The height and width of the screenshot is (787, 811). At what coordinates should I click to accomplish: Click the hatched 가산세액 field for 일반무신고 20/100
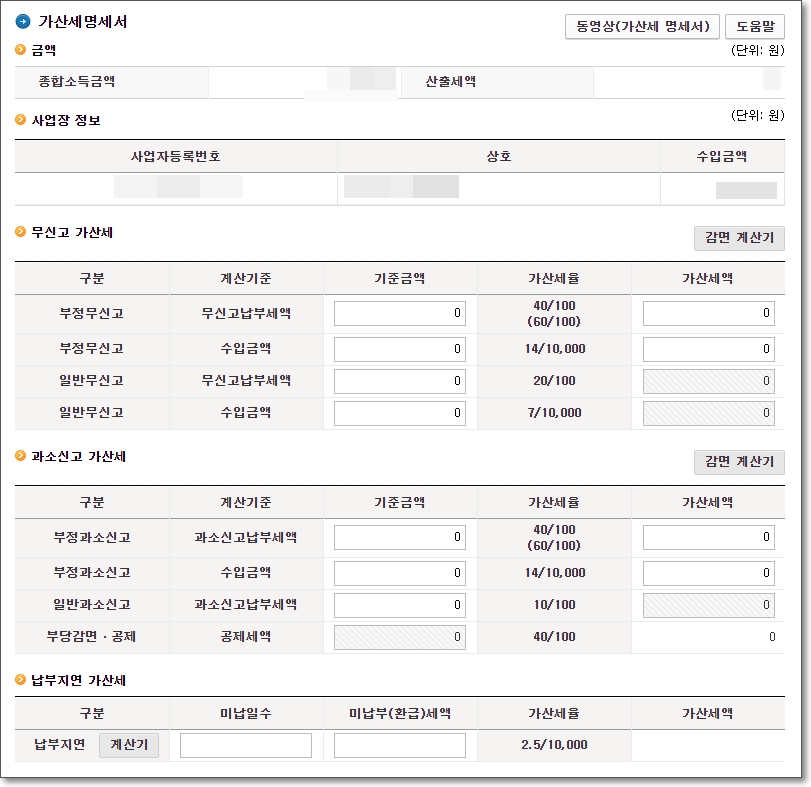pyautogui.click(x=709, y=381)
